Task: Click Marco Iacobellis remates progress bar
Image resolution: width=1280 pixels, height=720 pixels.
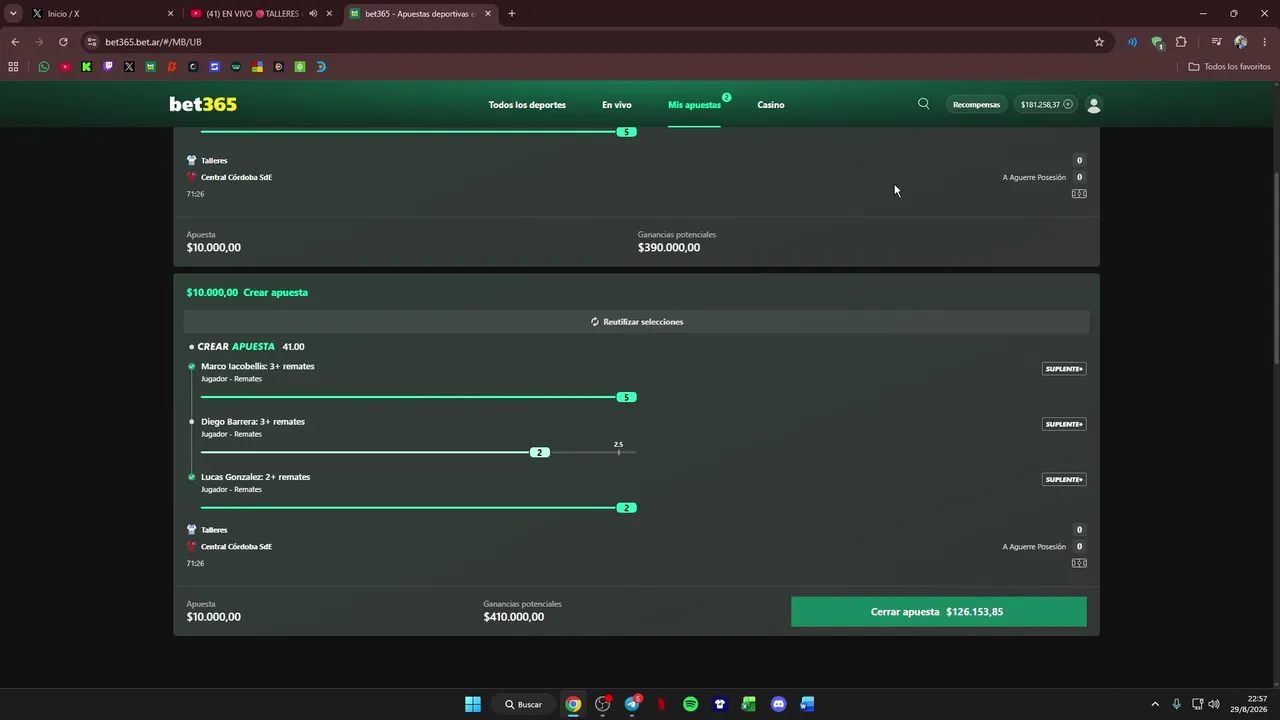Action: coord(418,397)
